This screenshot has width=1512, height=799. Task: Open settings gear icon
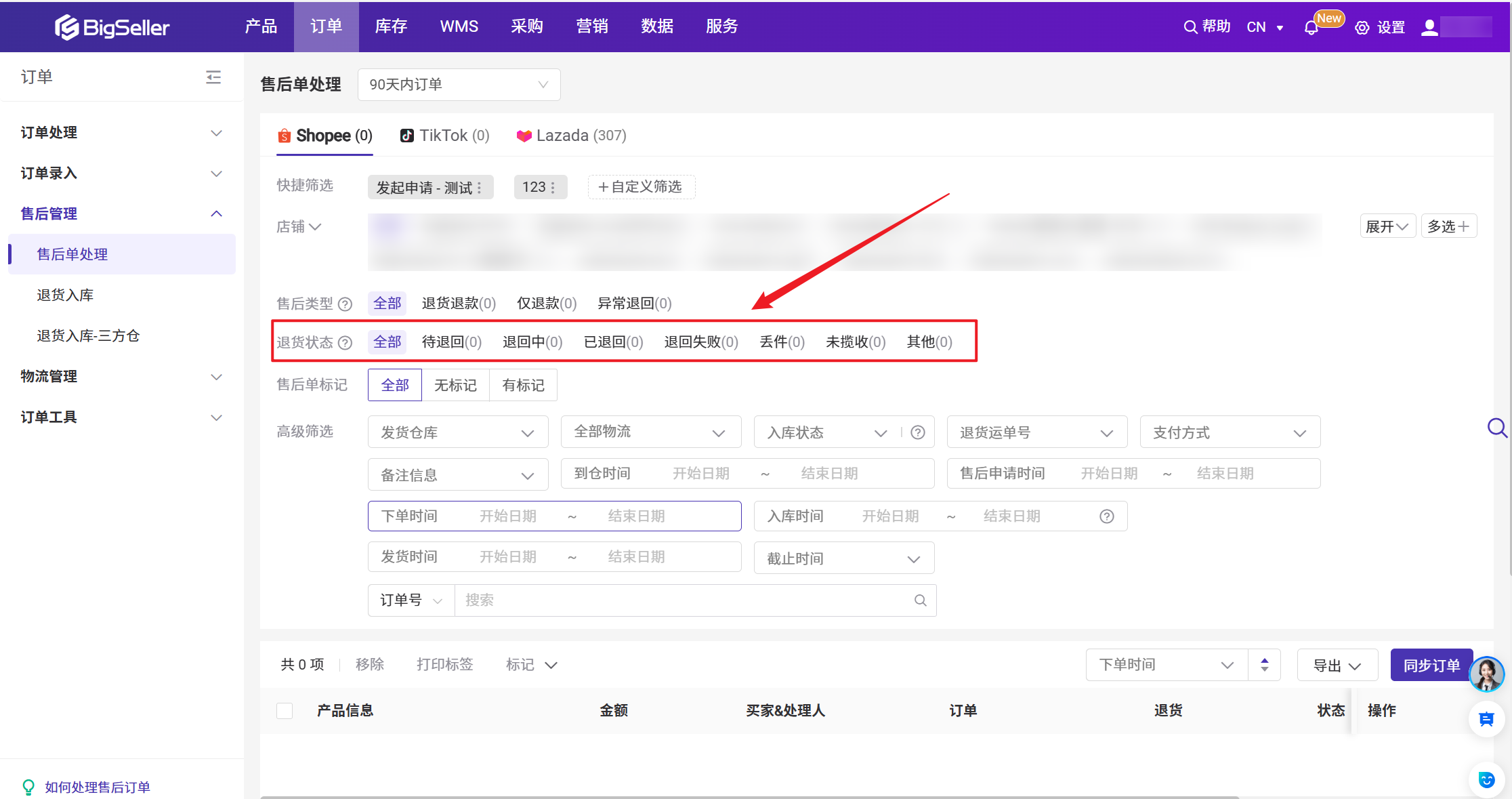click(1362, 28)
